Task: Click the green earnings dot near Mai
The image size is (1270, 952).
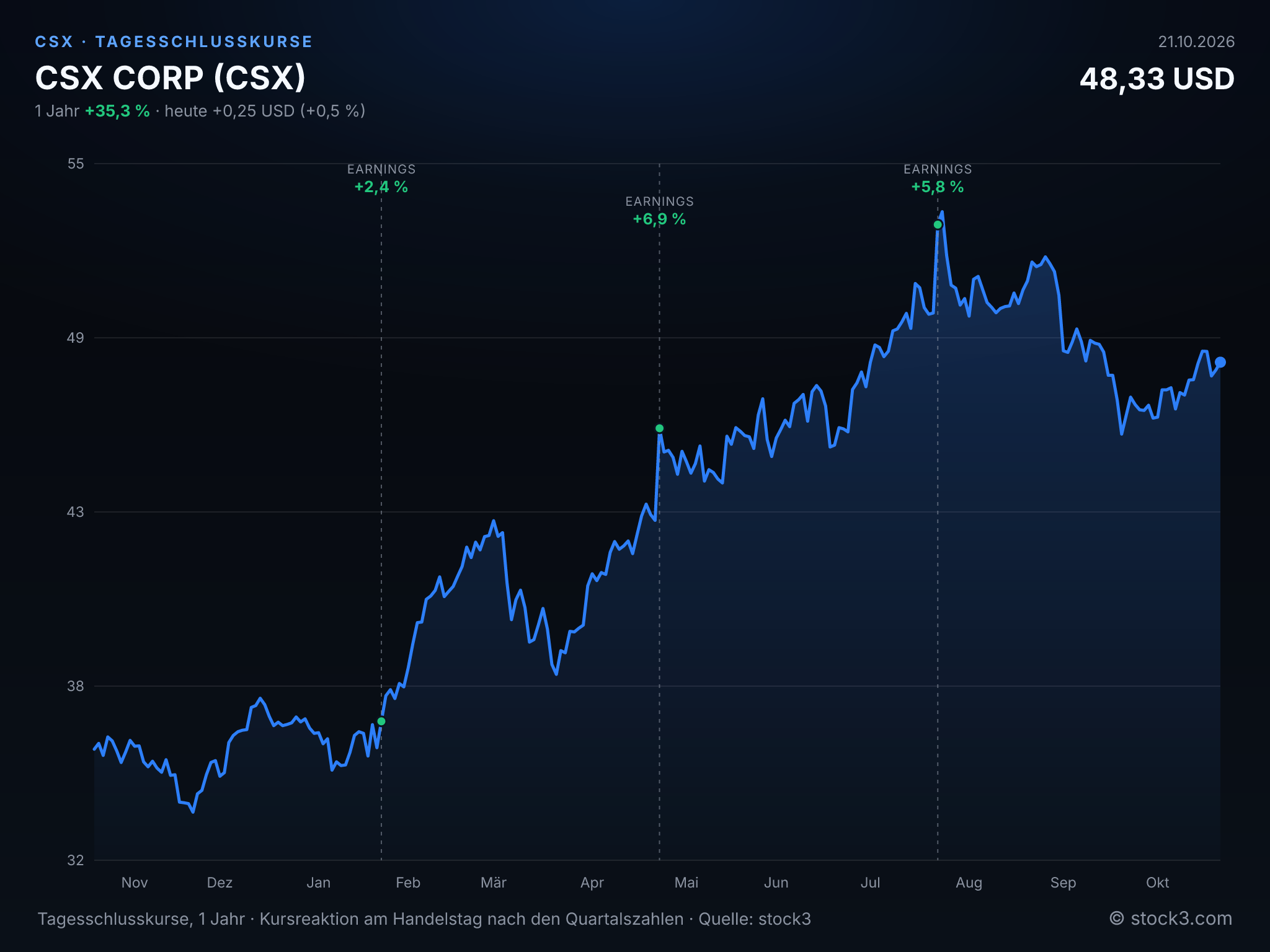Action: 659,428
